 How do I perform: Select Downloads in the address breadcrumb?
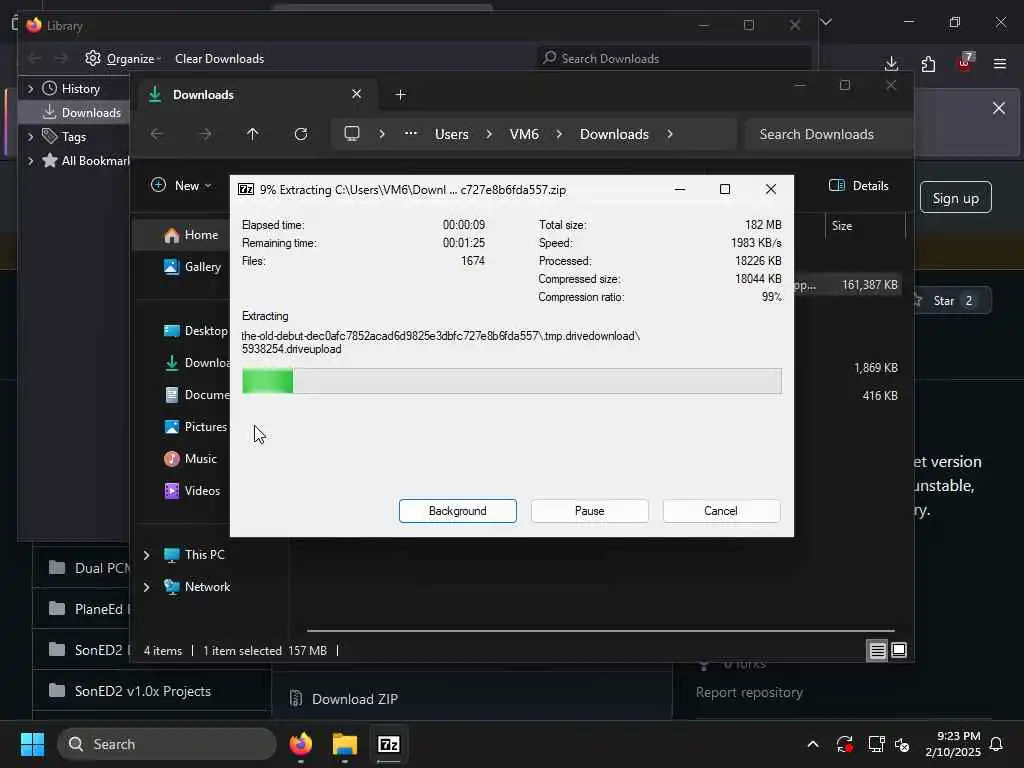[x=614, y=134]
